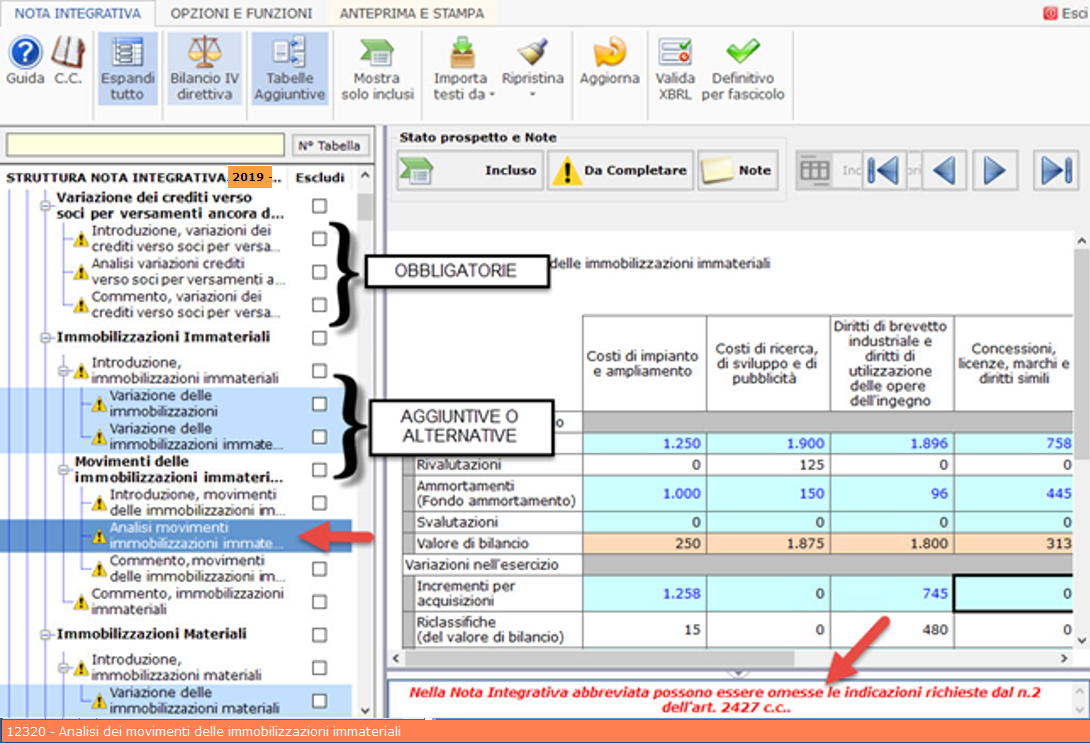Switch to ANTEPRIMA E STAMPA tab
This screenshot has height=743, width=1090.
pos(412,13)
